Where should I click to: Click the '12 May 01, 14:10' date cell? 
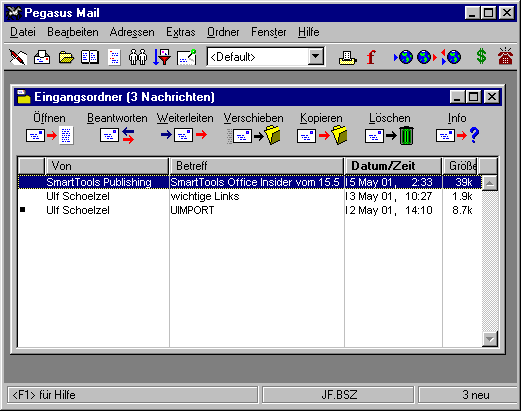[x=389, y=210]
